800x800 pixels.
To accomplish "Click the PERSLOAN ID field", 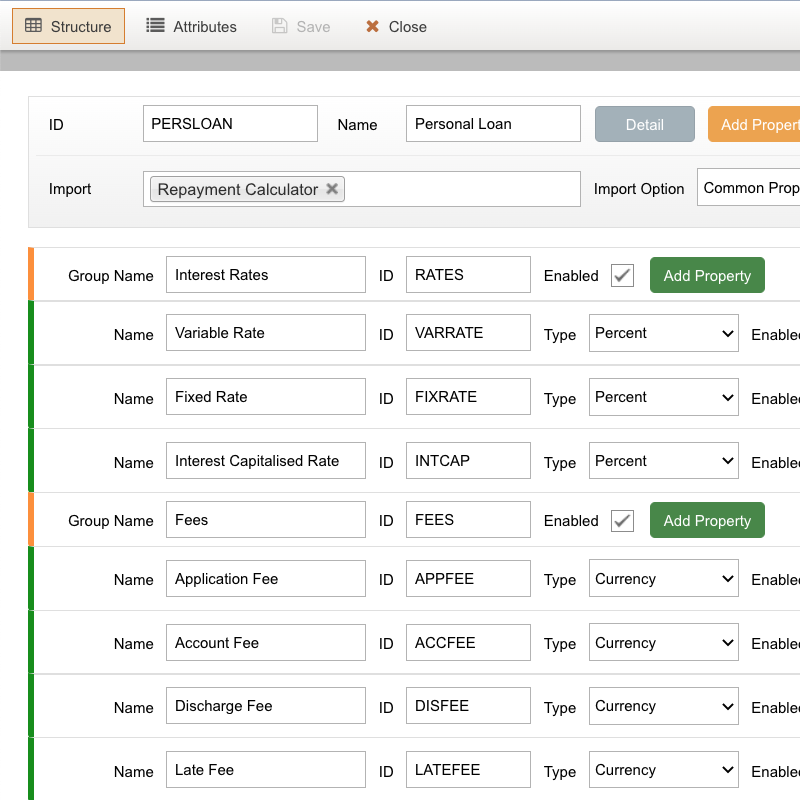I will 230,123.
